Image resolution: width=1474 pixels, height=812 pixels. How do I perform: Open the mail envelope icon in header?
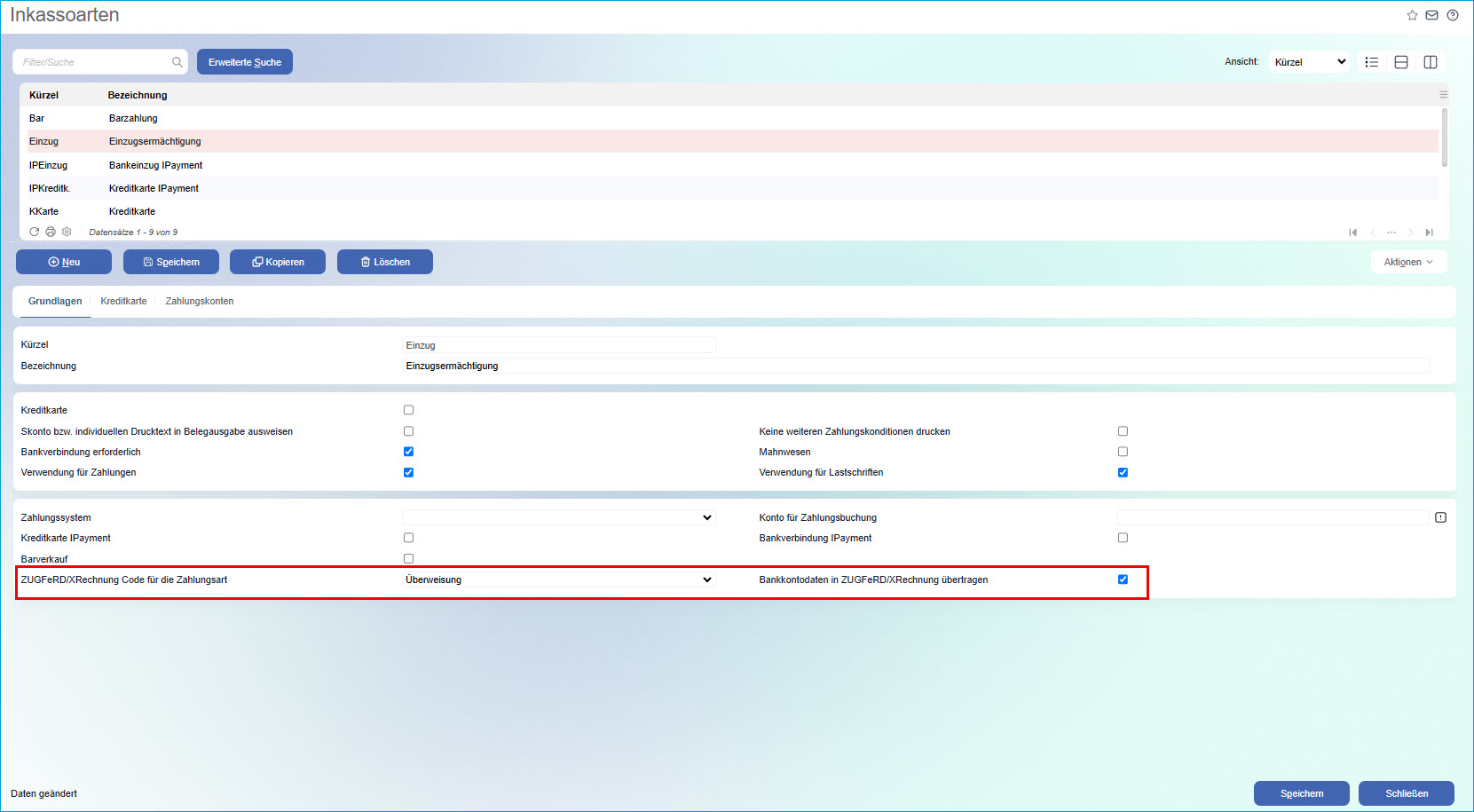click(1431, 15)
